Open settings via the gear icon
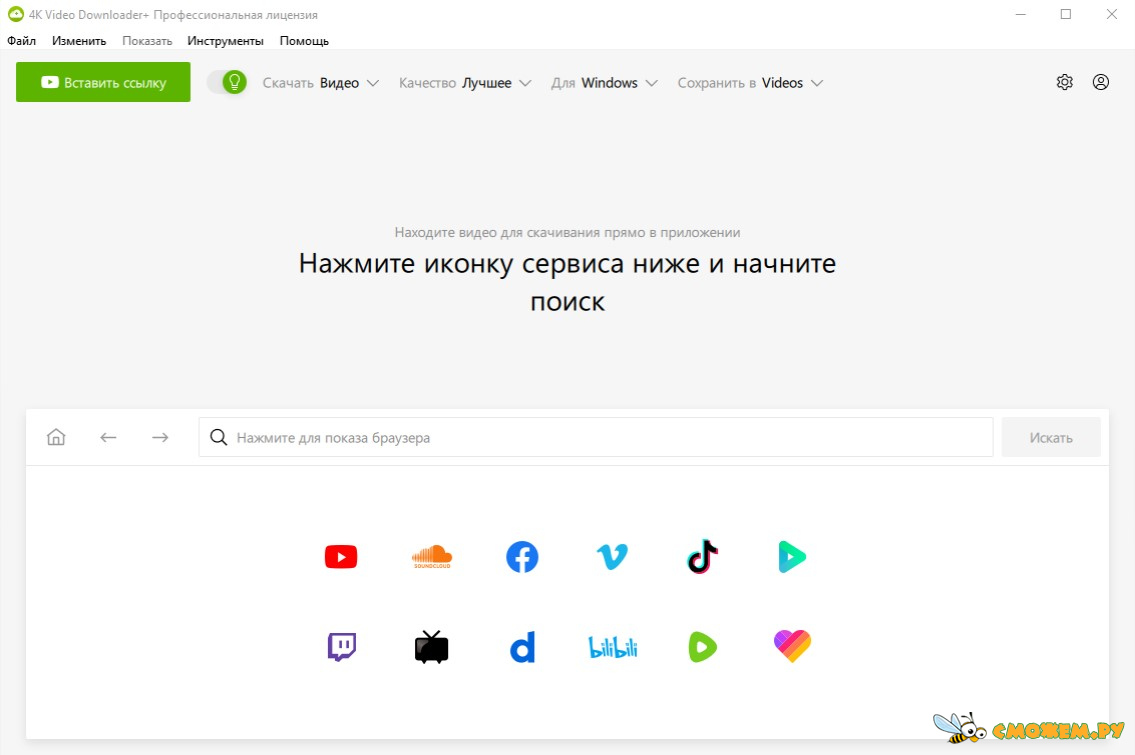Screen dimensions: 1135x755 (1064, 82)
